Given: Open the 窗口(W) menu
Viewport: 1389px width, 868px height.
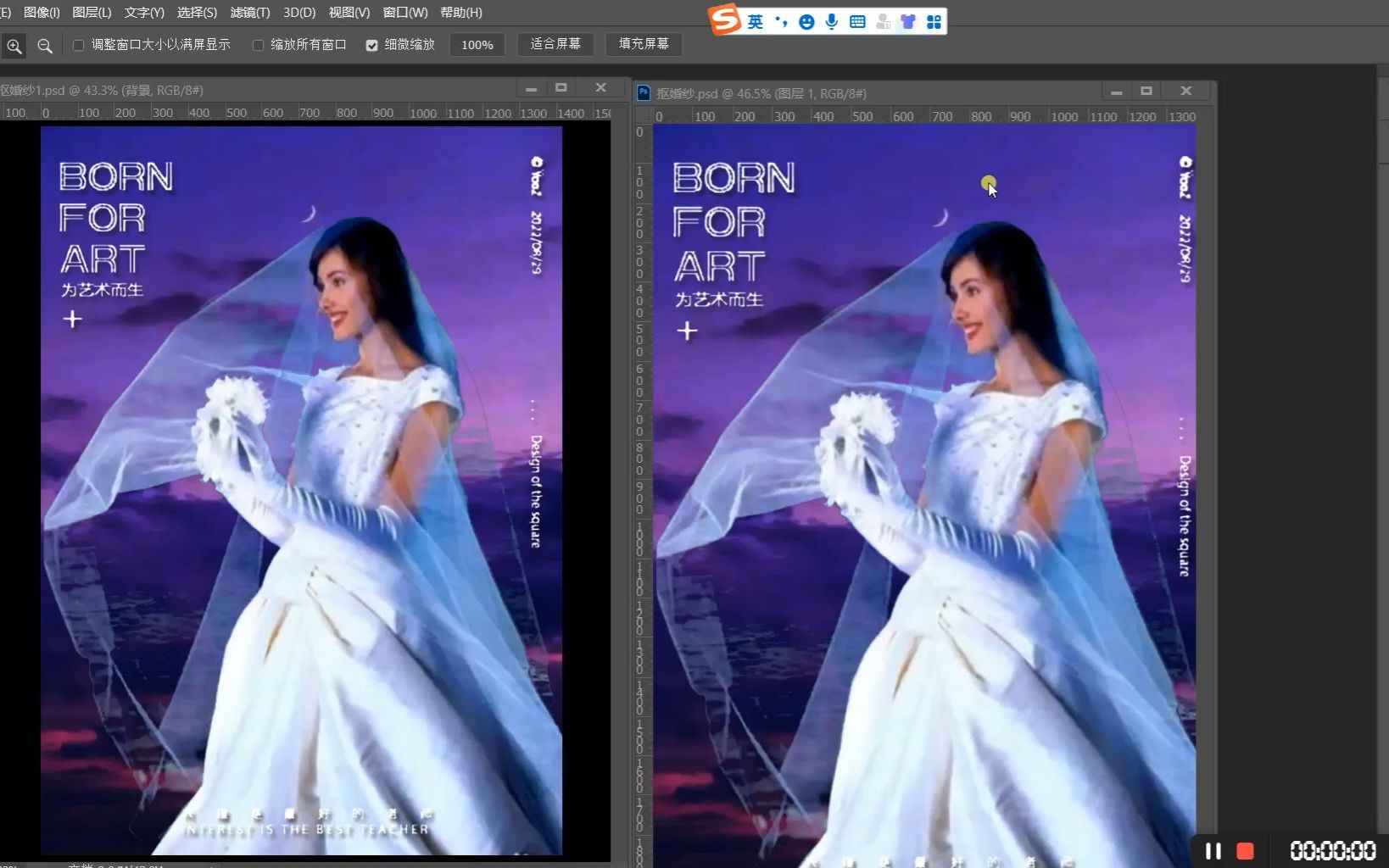Looking at the screenshot, I should [405, 12].
